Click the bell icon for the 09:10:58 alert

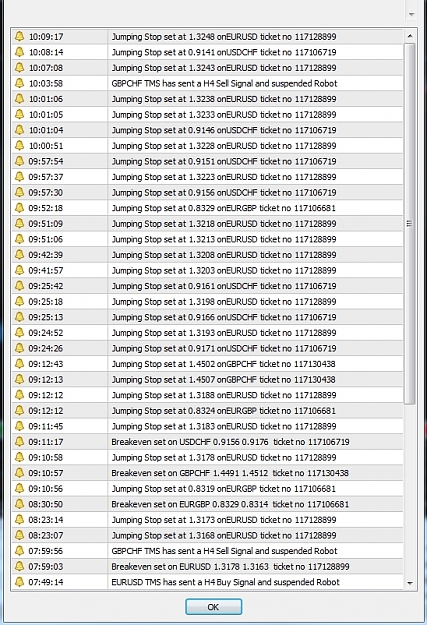coord(19,457)
